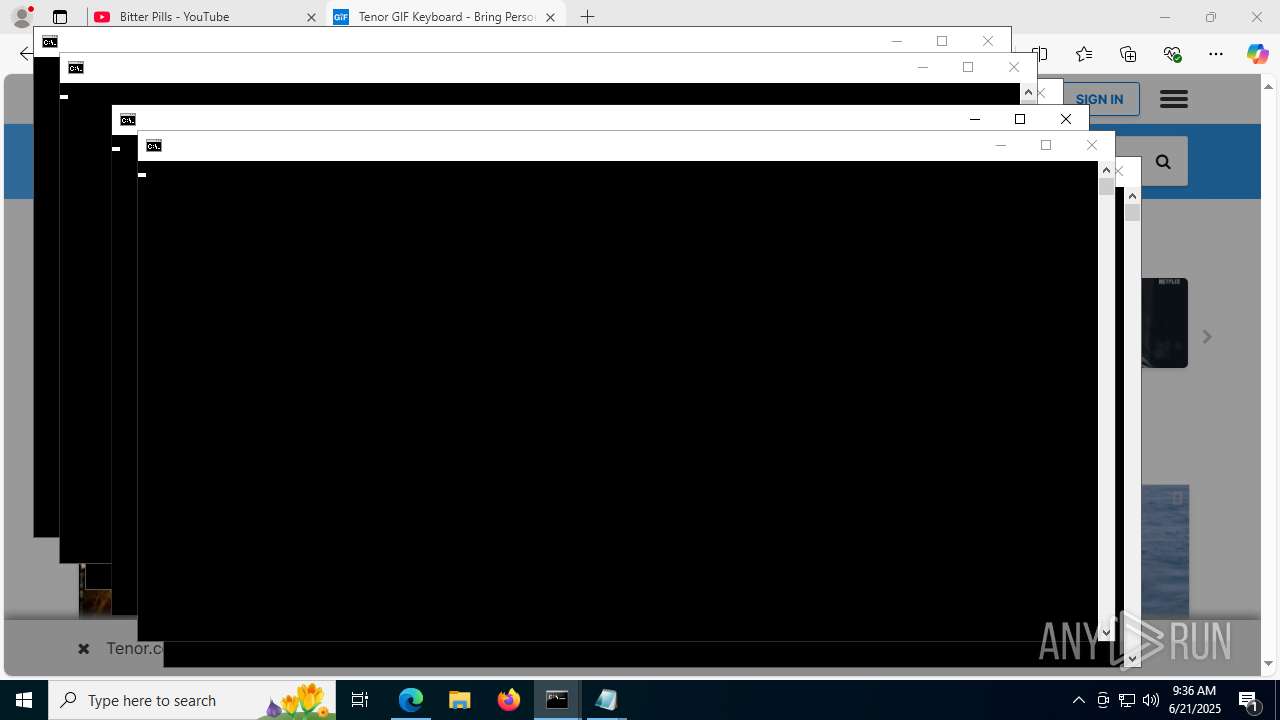Open Edge Favorites star icon
The width and height of the screenshot is (1280, 720).
point(1084,54)
